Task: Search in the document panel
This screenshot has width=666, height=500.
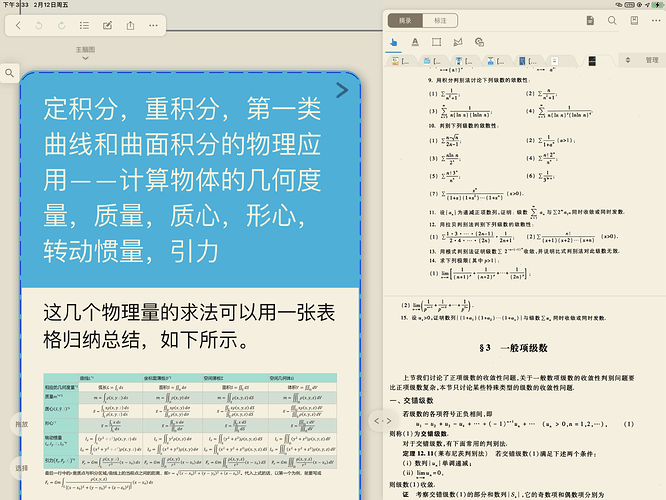Action: (612, 20)
